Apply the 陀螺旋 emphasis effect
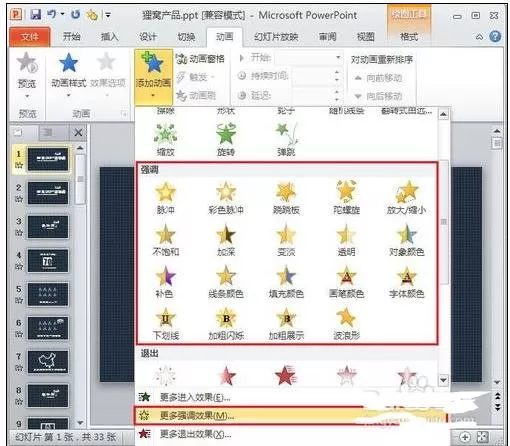The image size is (510, 446). tap(346, 198)
